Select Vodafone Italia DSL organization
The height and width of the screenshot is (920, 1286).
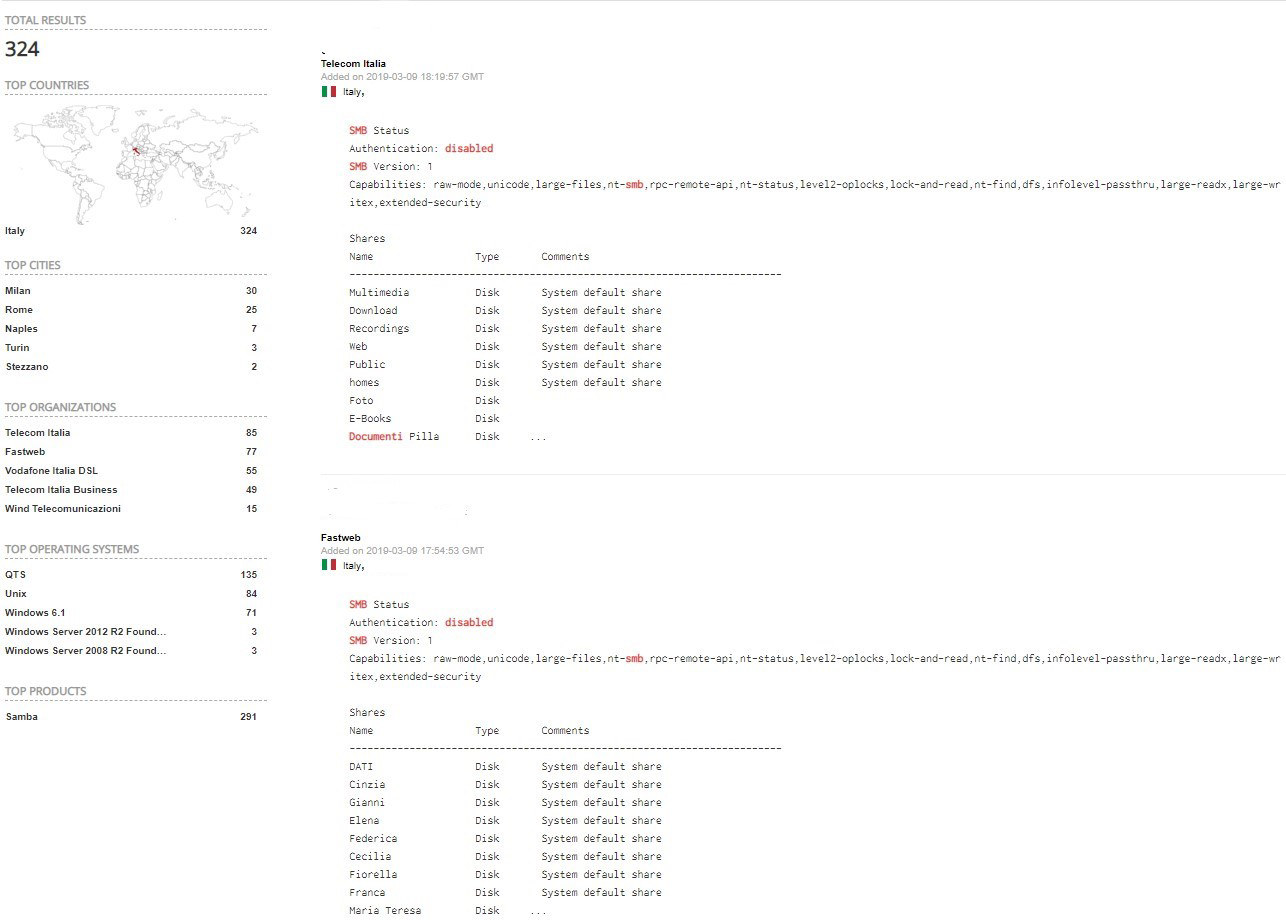coord(51,471)
